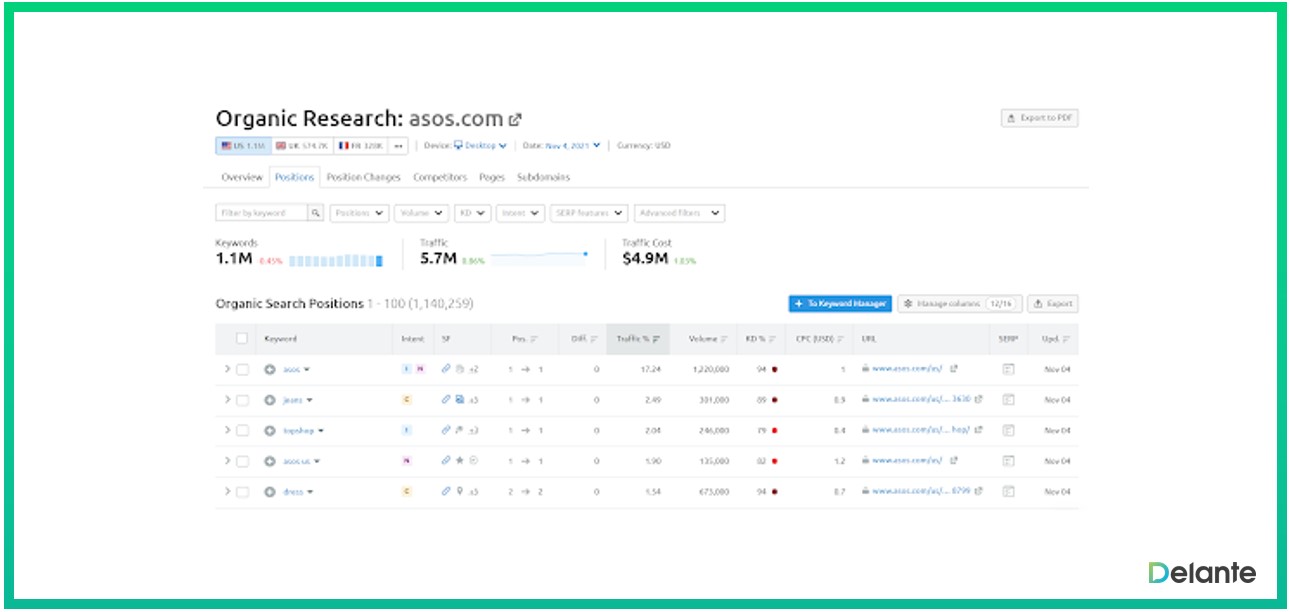Click image pack feature icon in jeans row
The width and height of the screenshot is (1290, 612).
point(459,400)
